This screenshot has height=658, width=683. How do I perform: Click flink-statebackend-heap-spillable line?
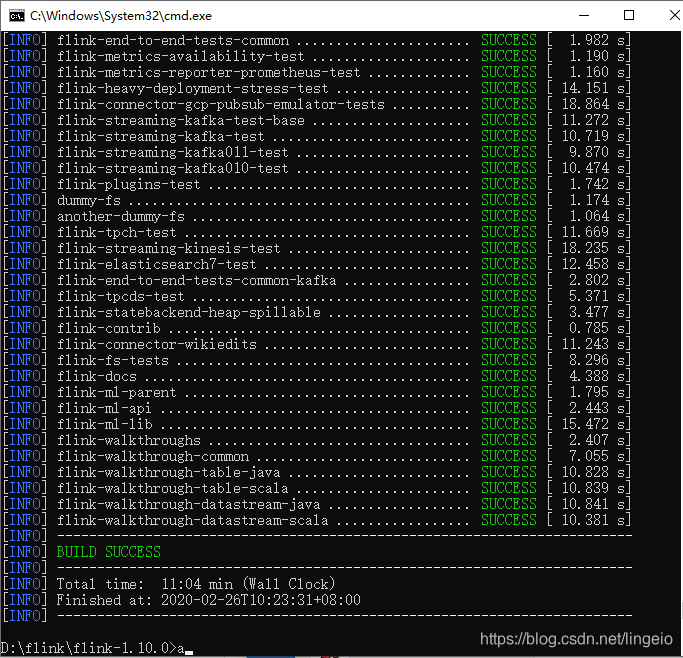click(317, 313)
